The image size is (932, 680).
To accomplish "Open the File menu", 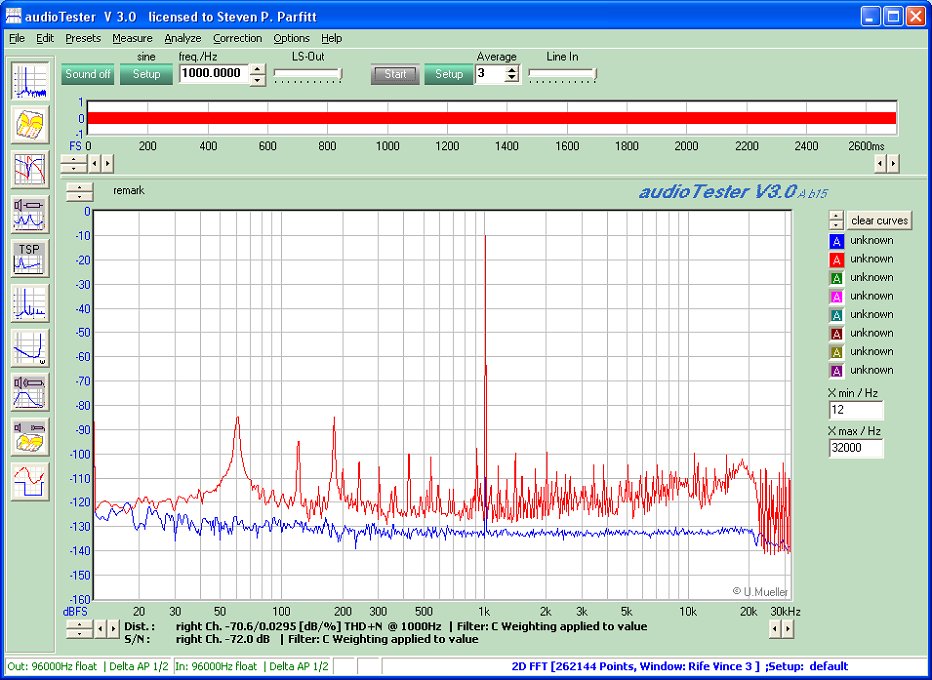I will 17,38.
